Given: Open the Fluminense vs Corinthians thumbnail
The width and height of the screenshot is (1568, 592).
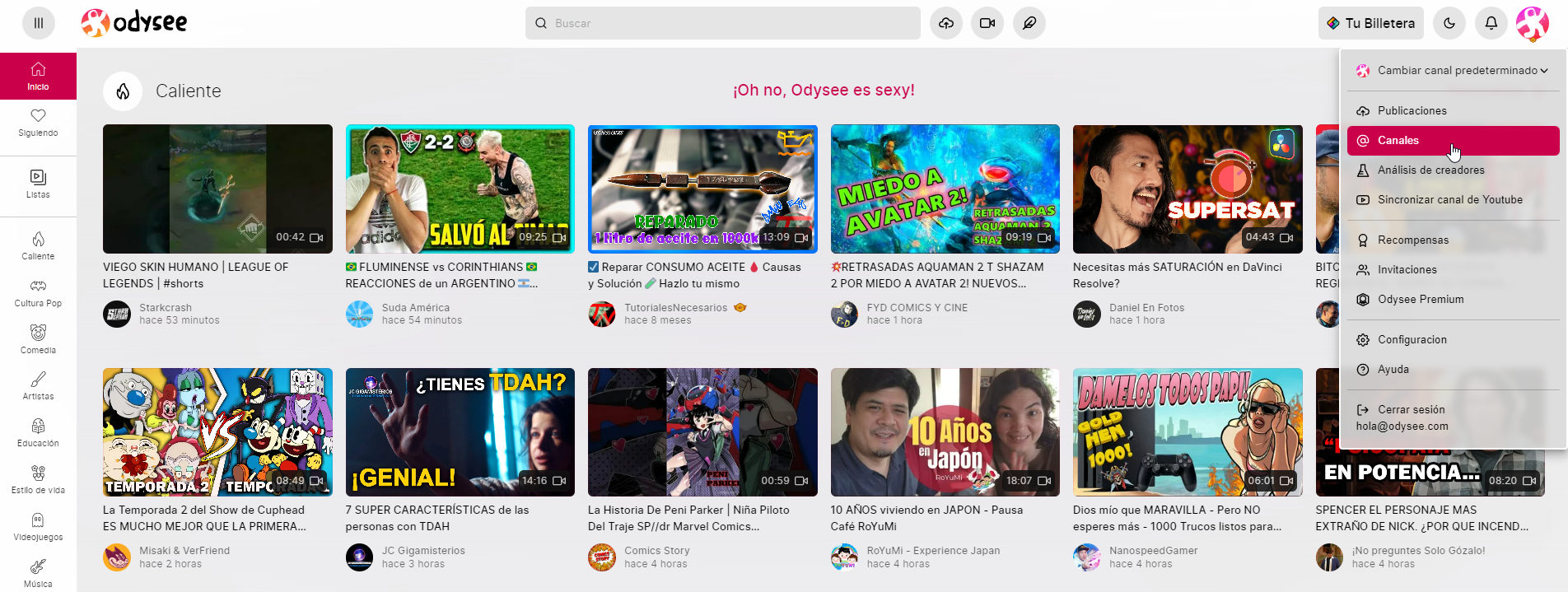Looking at the screenshot, I should tap(460, 189).
